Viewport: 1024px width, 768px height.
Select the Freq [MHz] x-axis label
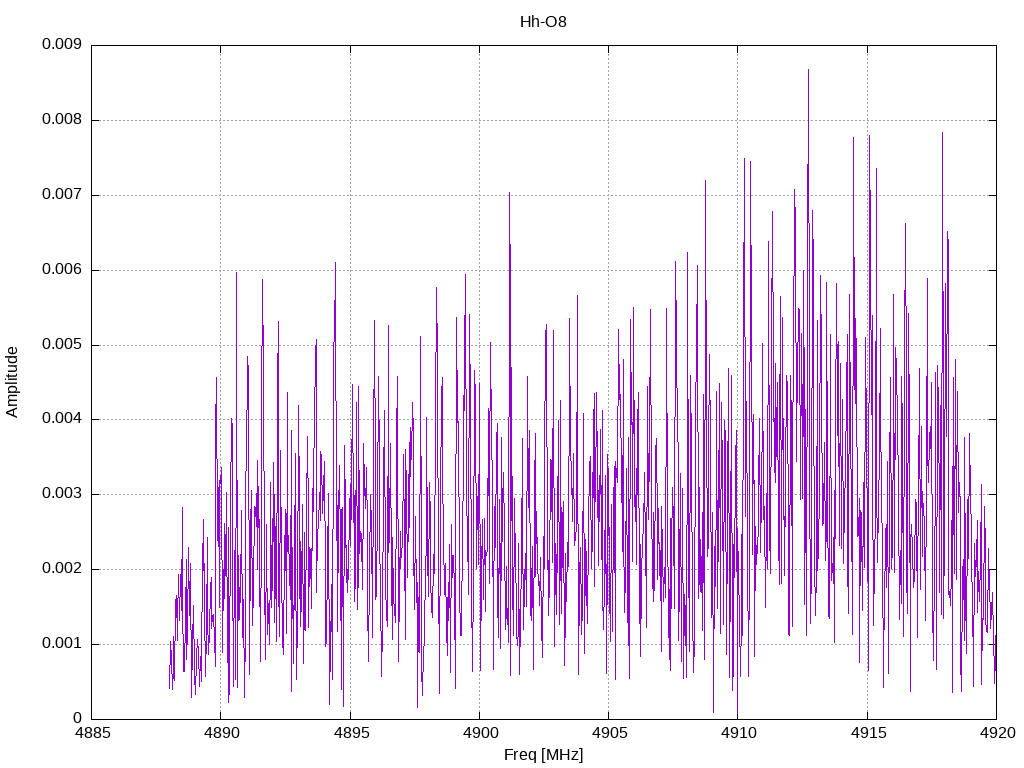[x=543, y=755]
